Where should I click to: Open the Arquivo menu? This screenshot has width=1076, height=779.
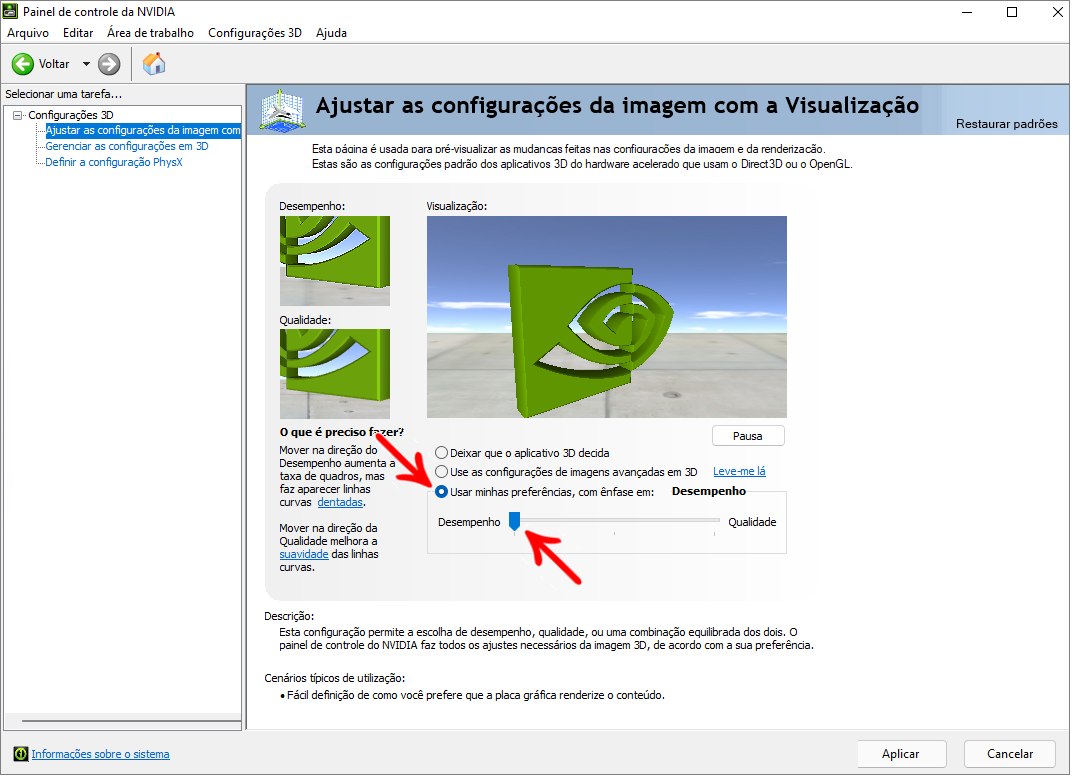click(x=28, y=33)
